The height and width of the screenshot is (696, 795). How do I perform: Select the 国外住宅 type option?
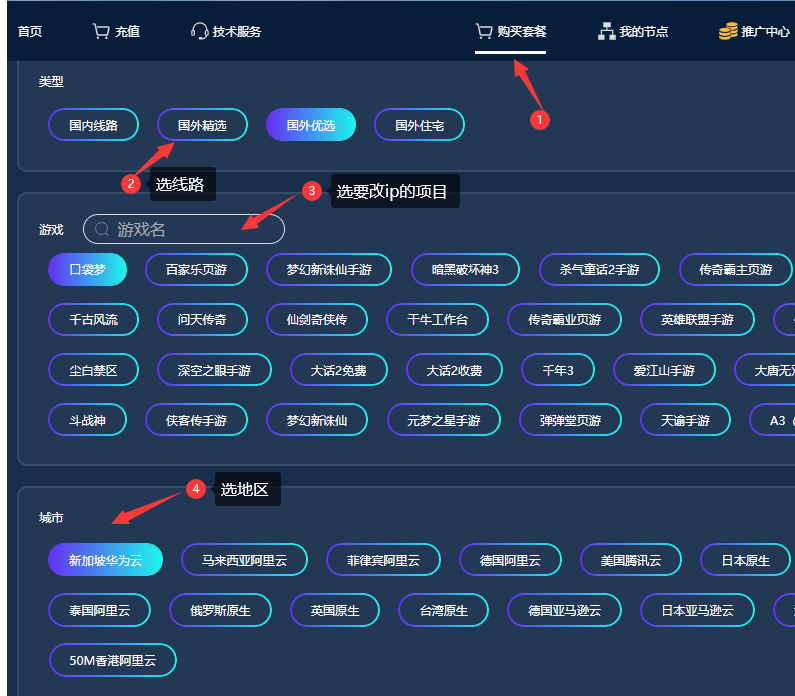[419, 125]
